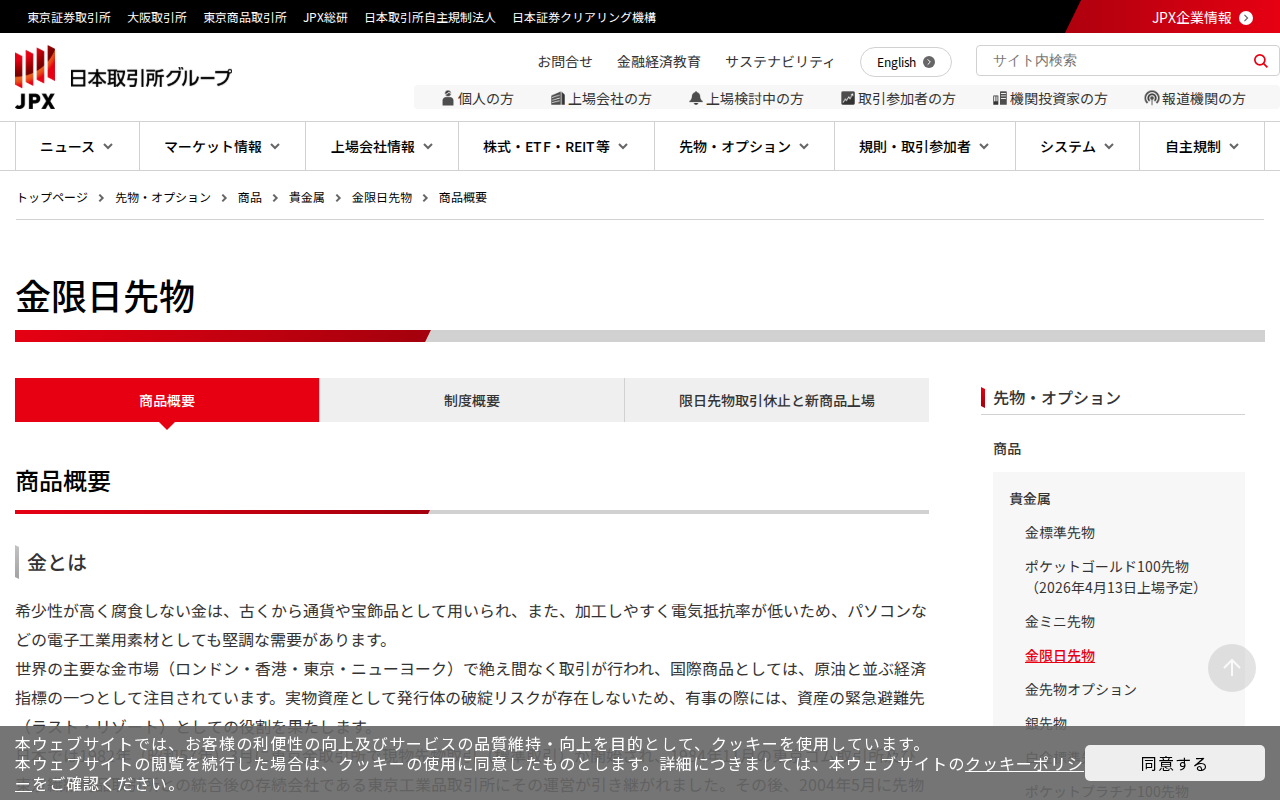Open 商品 in the sidebar
This screenshot has width=1280, height=800.
pos(1007,449)
